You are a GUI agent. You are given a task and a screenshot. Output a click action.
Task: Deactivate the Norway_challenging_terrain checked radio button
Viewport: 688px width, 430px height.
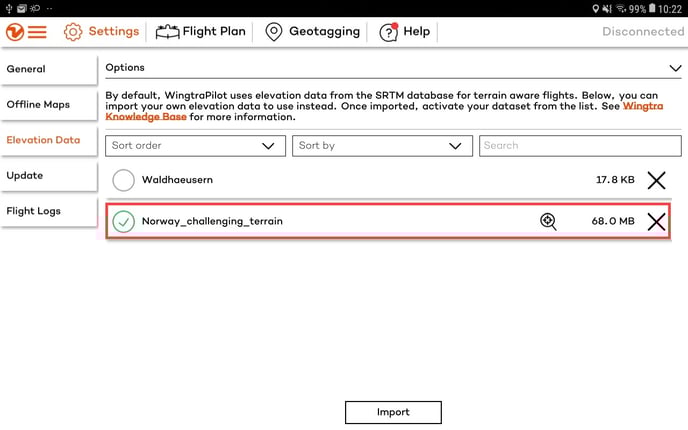click(x=123, y=222)
